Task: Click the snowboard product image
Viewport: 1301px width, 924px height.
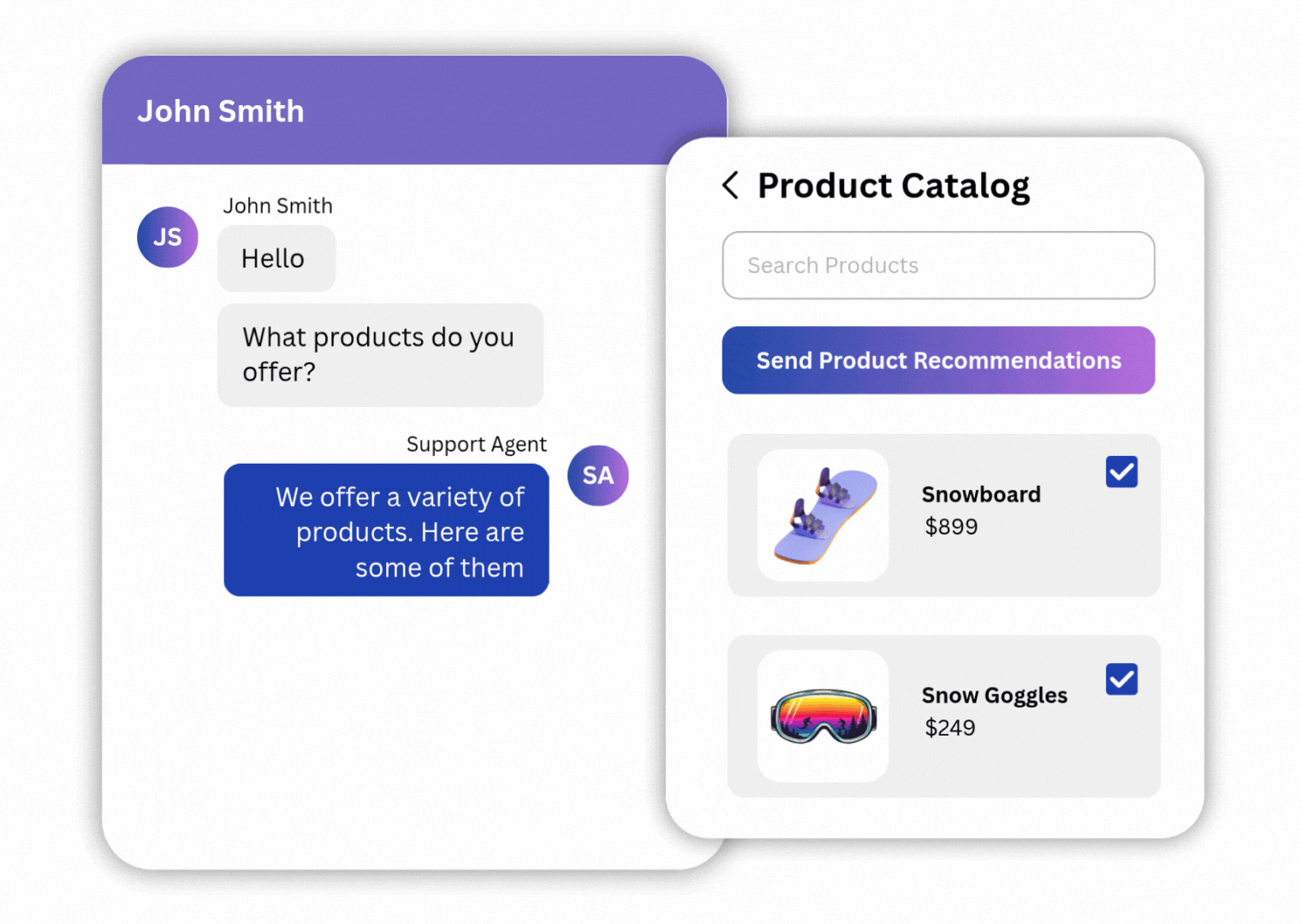Action: [823, 515]
